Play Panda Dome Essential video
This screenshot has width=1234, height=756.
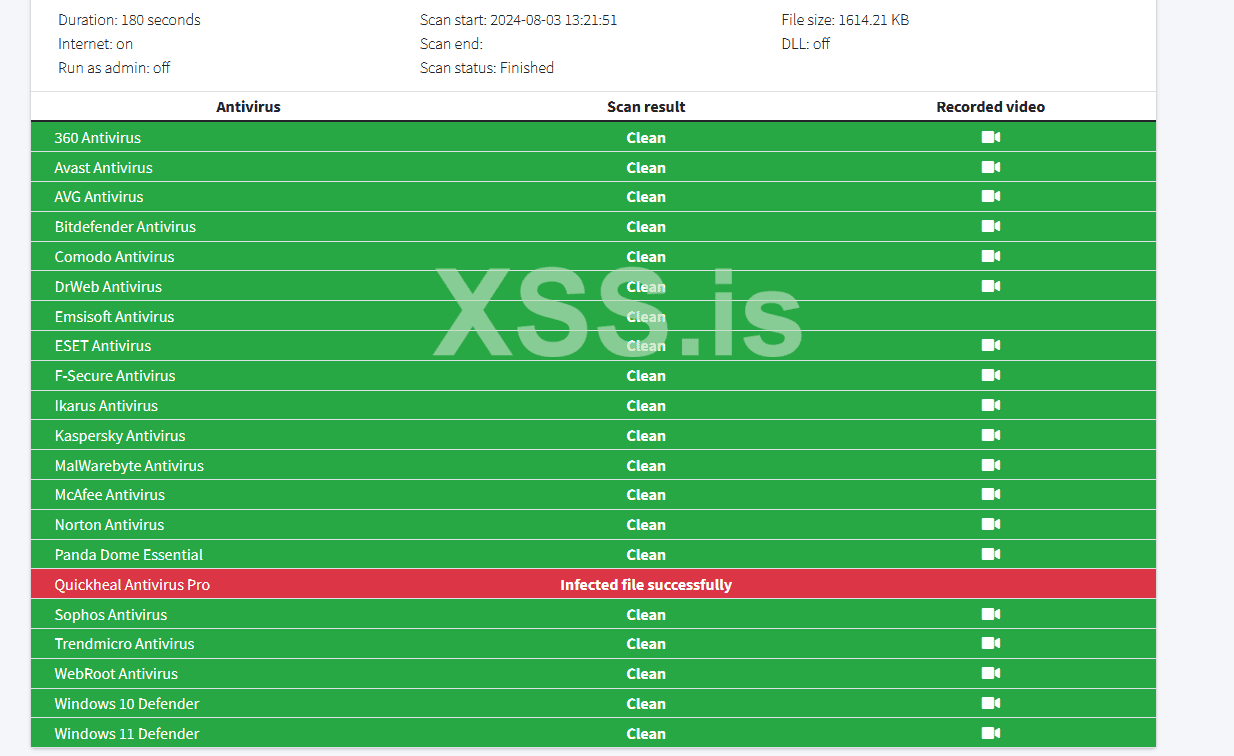coord(990,555)
